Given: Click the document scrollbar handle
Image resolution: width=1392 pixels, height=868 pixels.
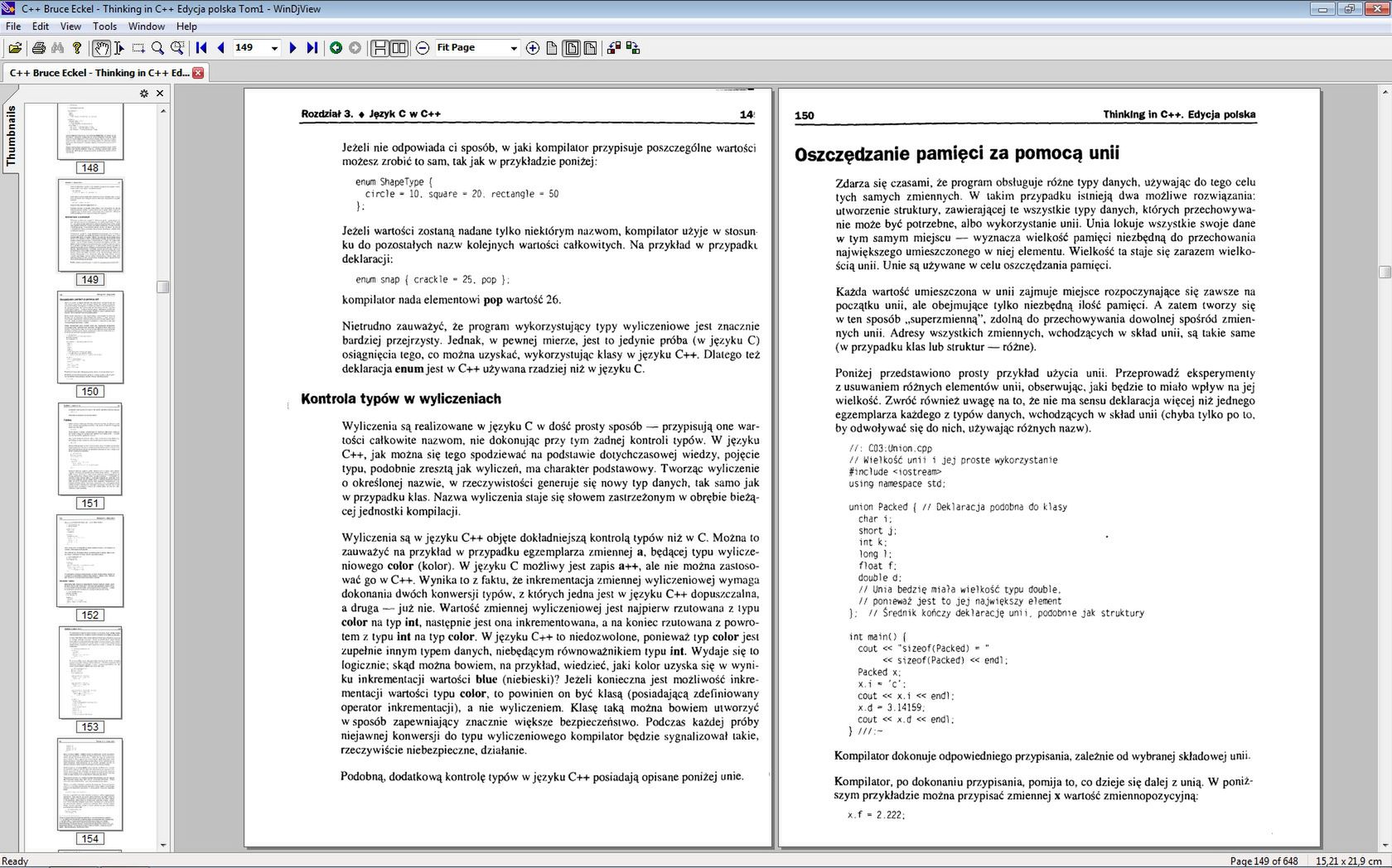Looking at the screenshot, I should click(1385, 272).
